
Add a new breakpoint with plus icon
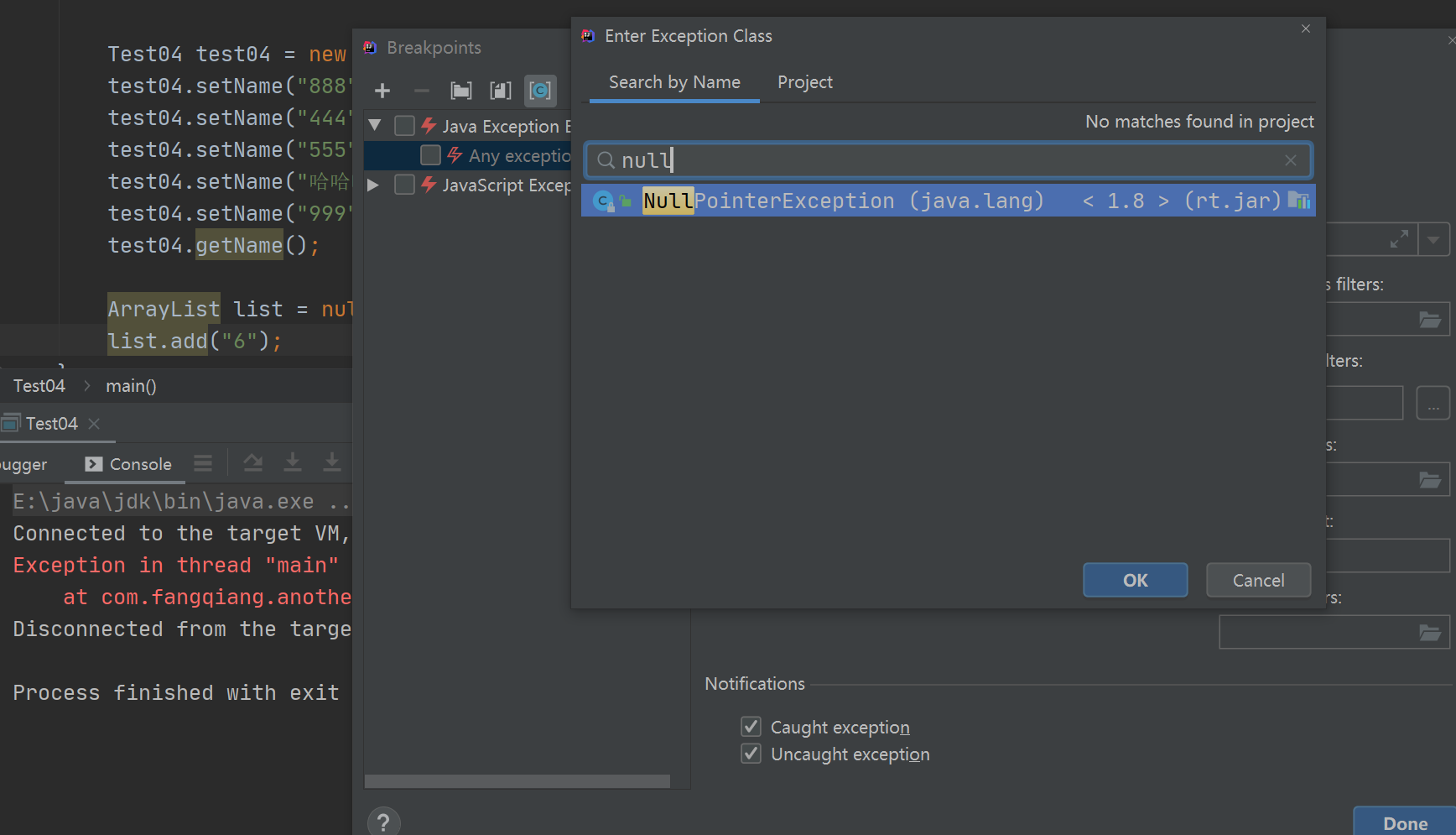[x=382, y=91]
